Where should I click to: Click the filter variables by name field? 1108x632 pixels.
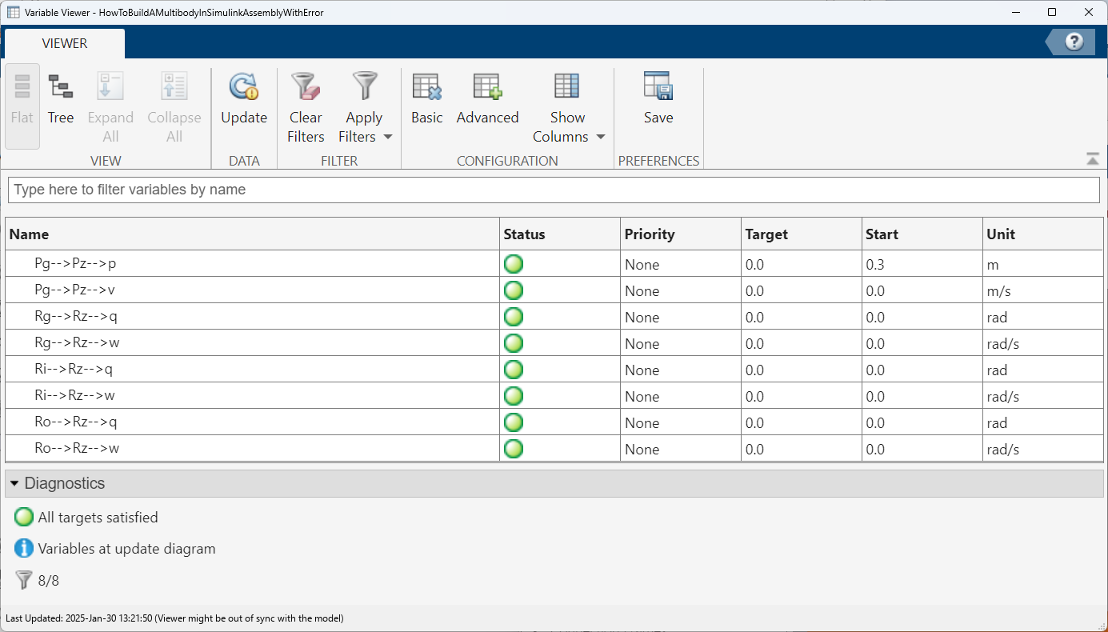coord(553,189)
